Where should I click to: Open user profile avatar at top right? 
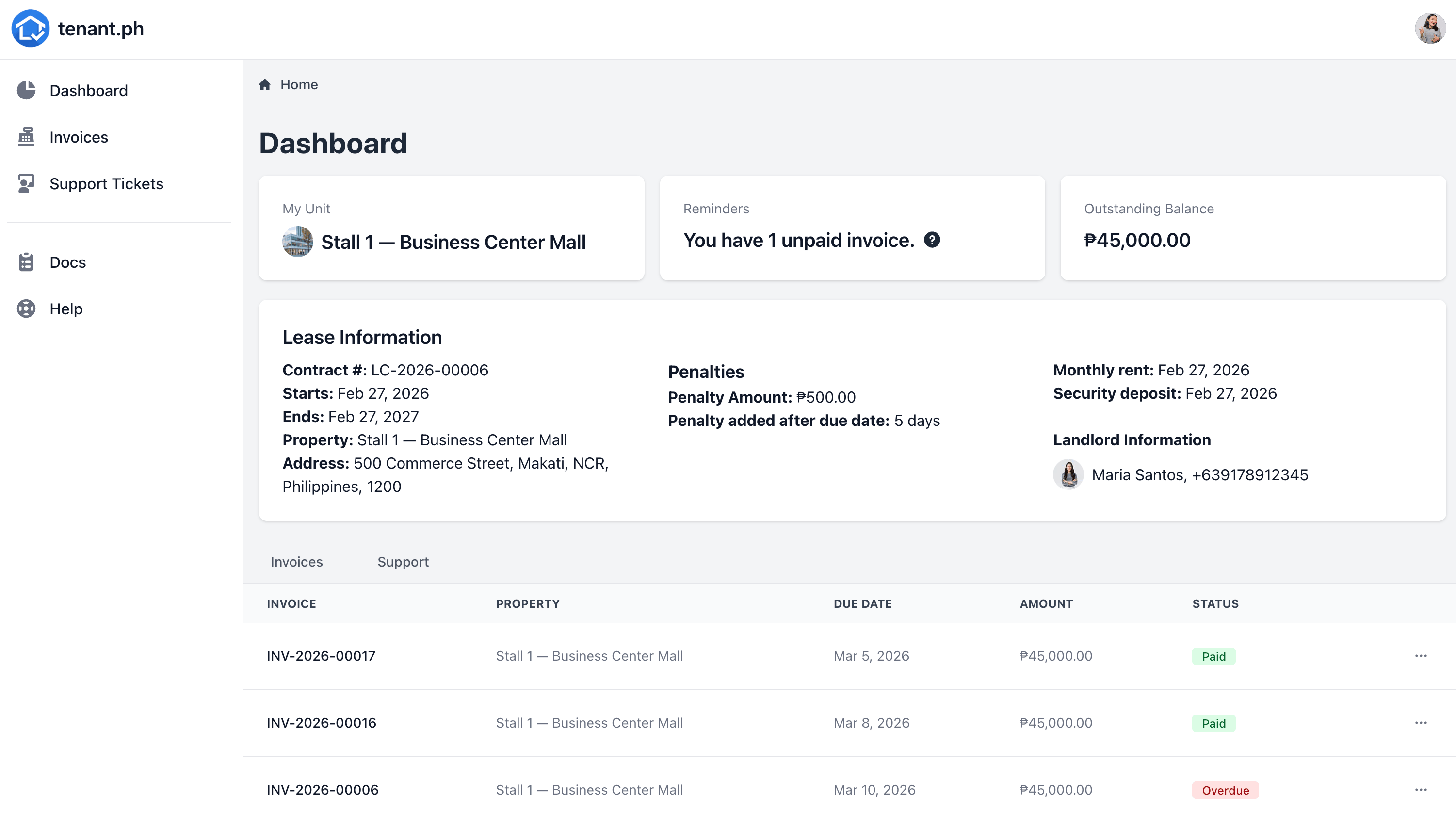pyautogui.click(x=1430, y=28)
